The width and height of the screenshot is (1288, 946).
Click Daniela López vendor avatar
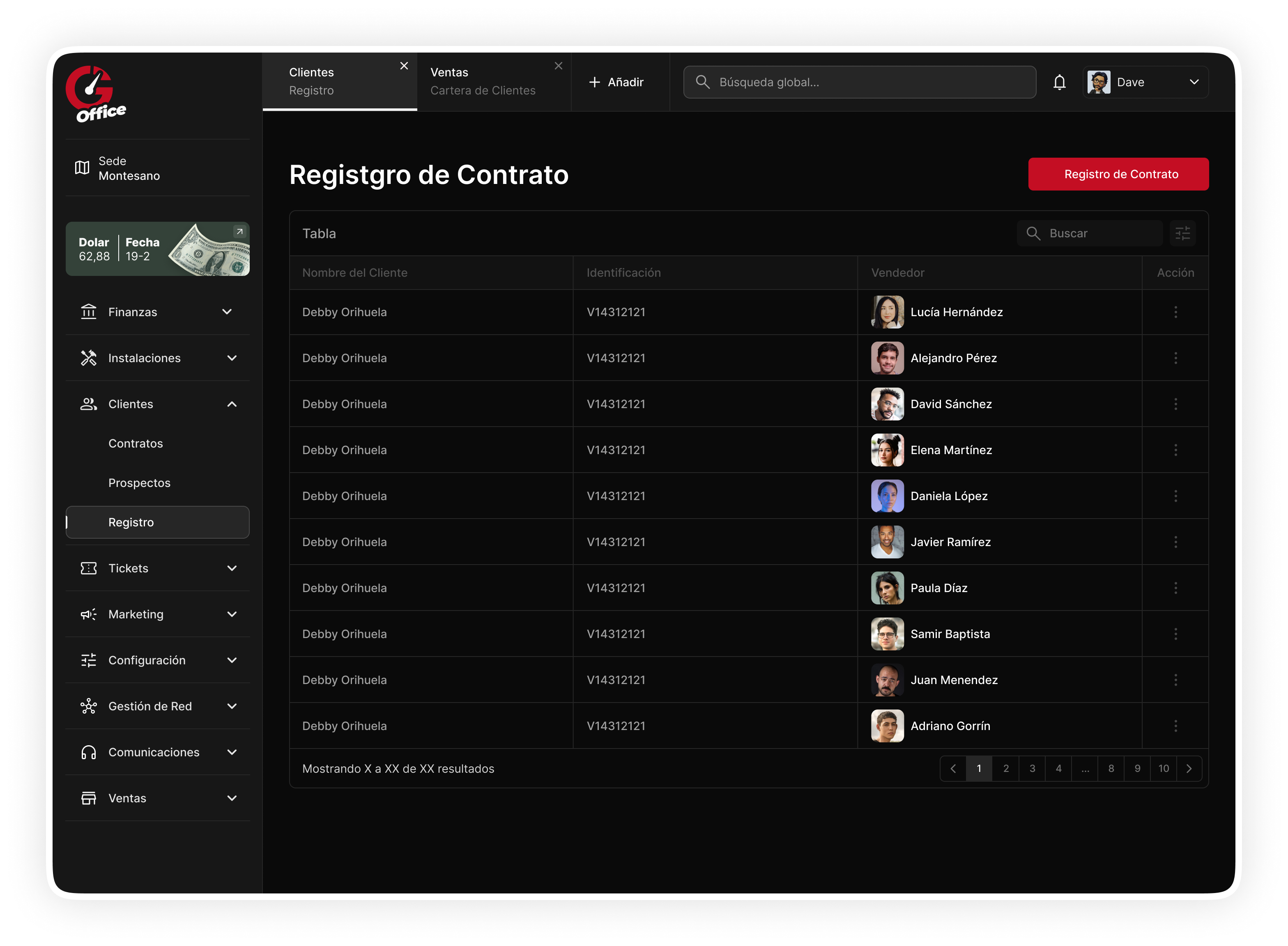(x=887, y=496)
